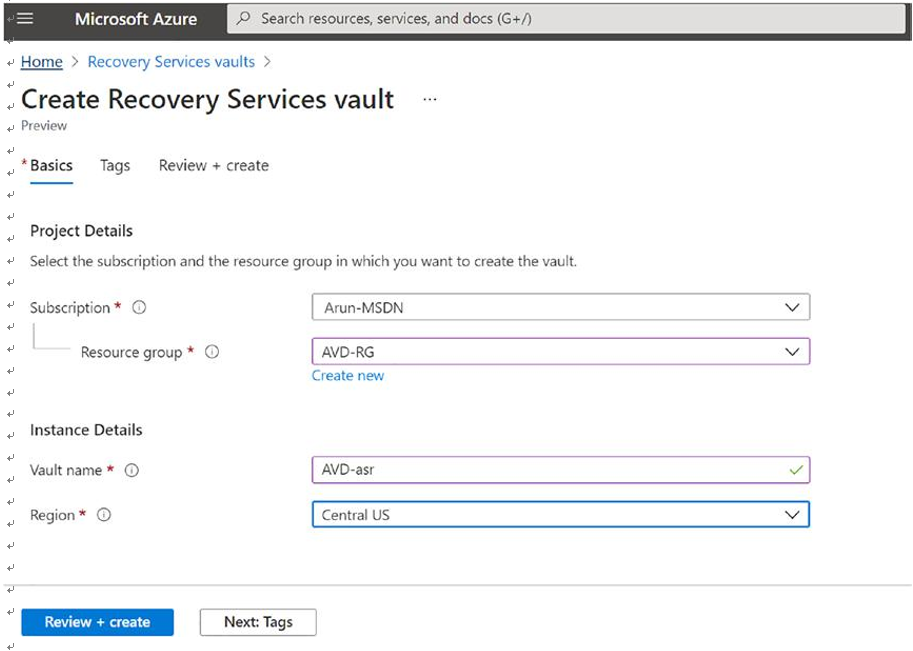Click the Subscription field label

tap(70, 307)
